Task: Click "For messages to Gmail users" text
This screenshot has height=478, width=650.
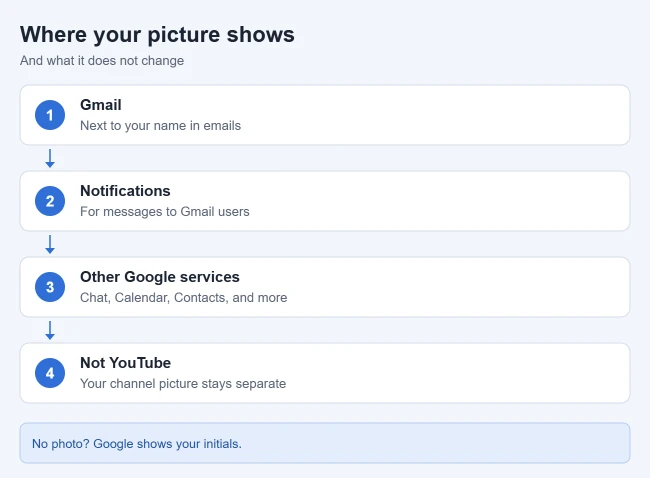Action: 165,211
